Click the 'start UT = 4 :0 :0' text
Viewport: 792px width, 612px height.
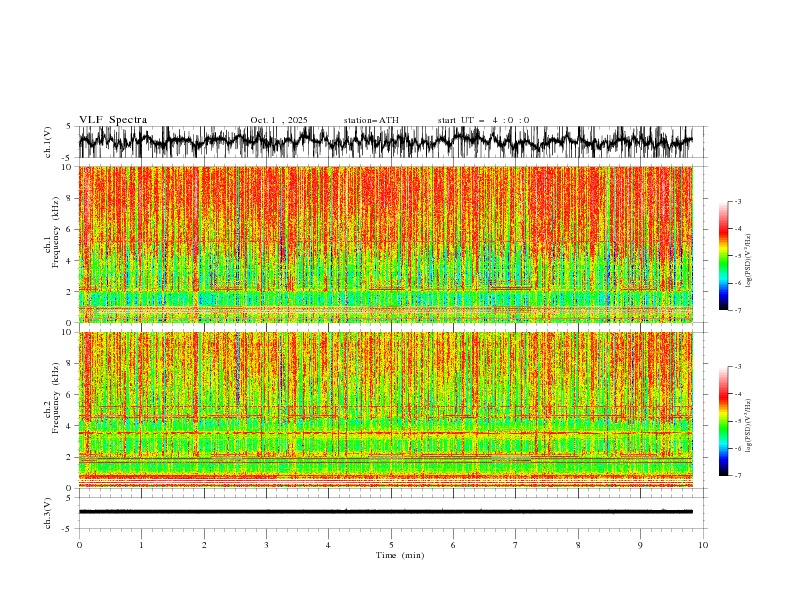483,120
